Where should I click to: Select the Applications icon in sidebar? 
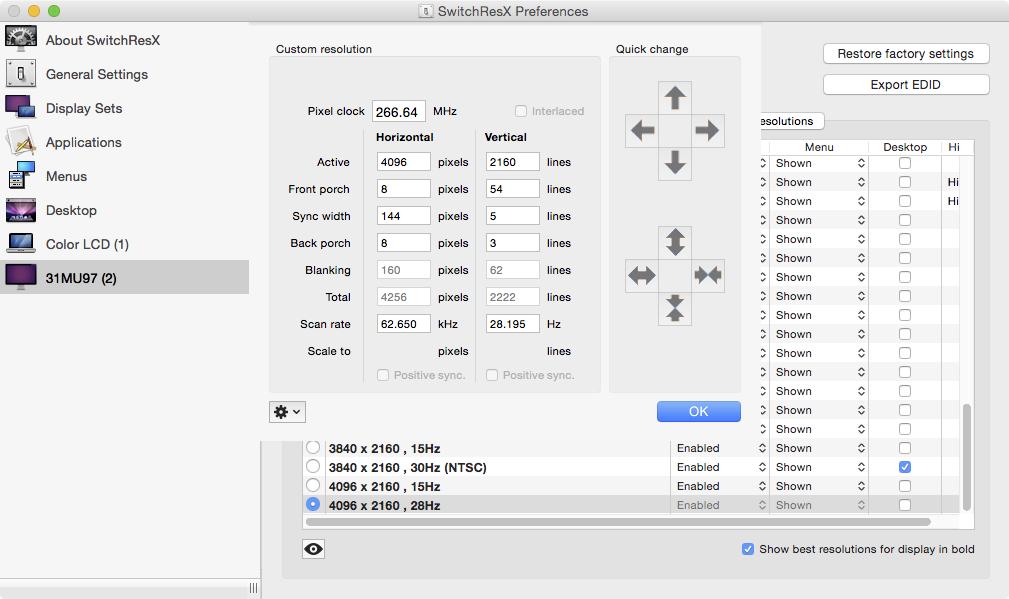click(x=21, y=142)
